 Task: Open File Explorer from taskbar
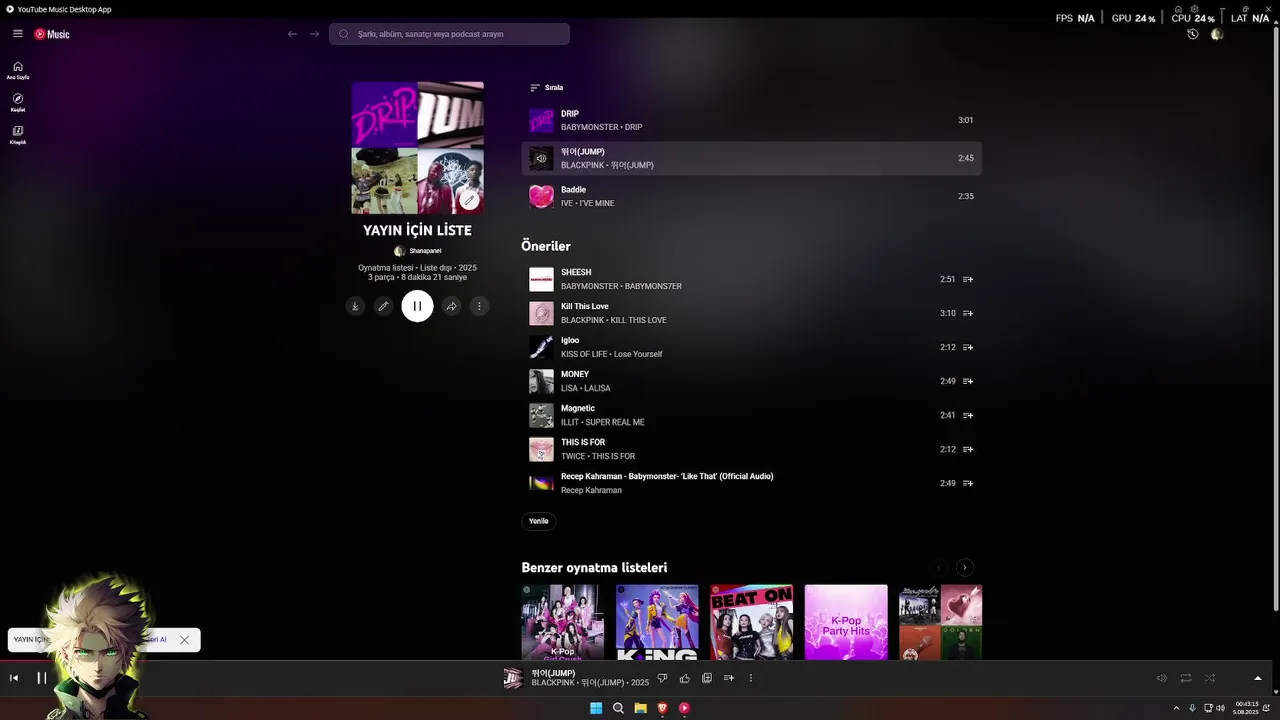pyautogui.click(x=640, y=708)
